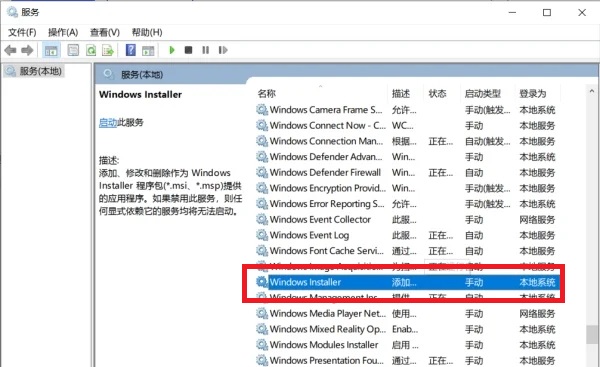Viewport: 600px width, 367px height.
Task: Sort by the 启动类型 column header
Action: pos(483,94)
